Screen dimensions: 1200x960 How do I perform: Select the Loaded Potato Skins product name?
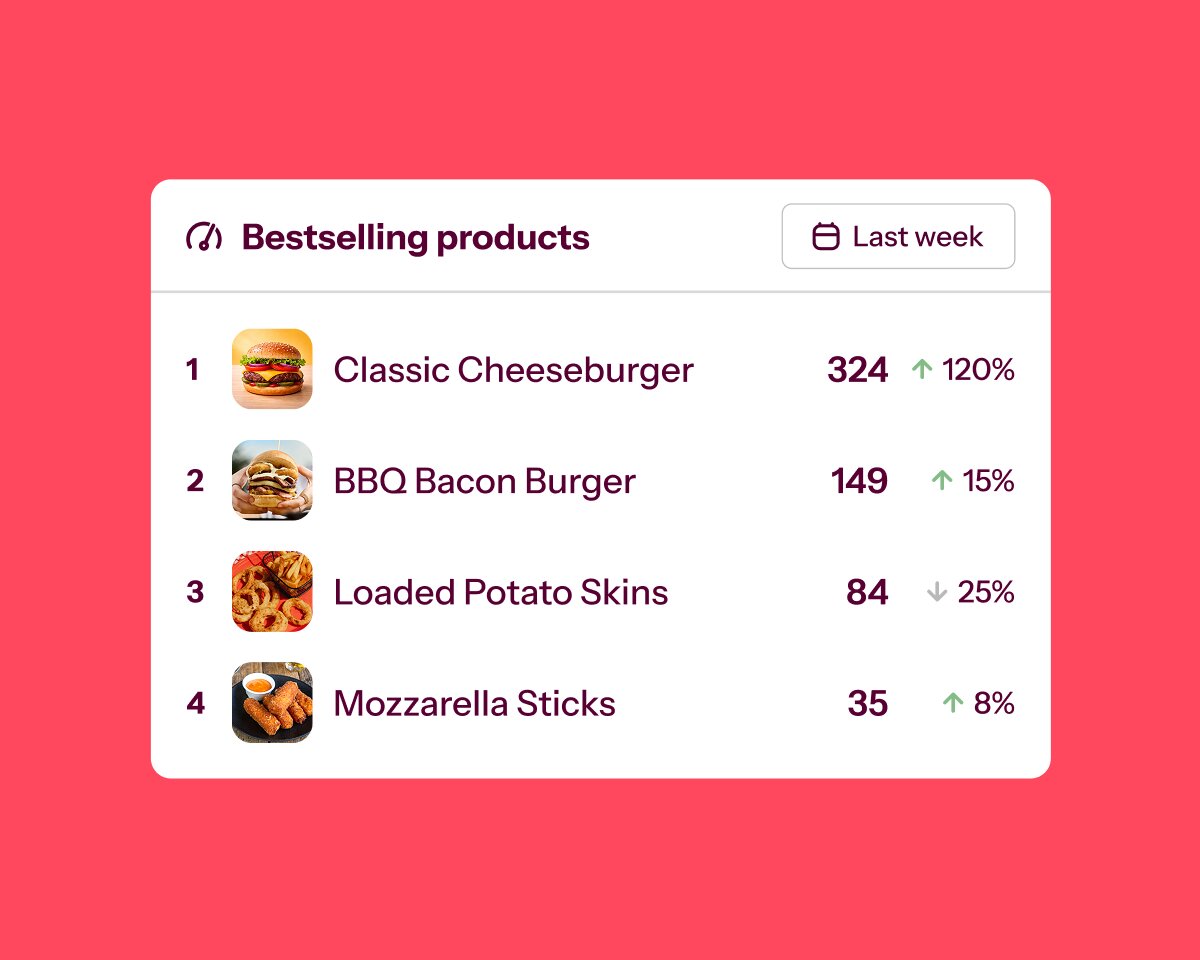pos(500,592)
